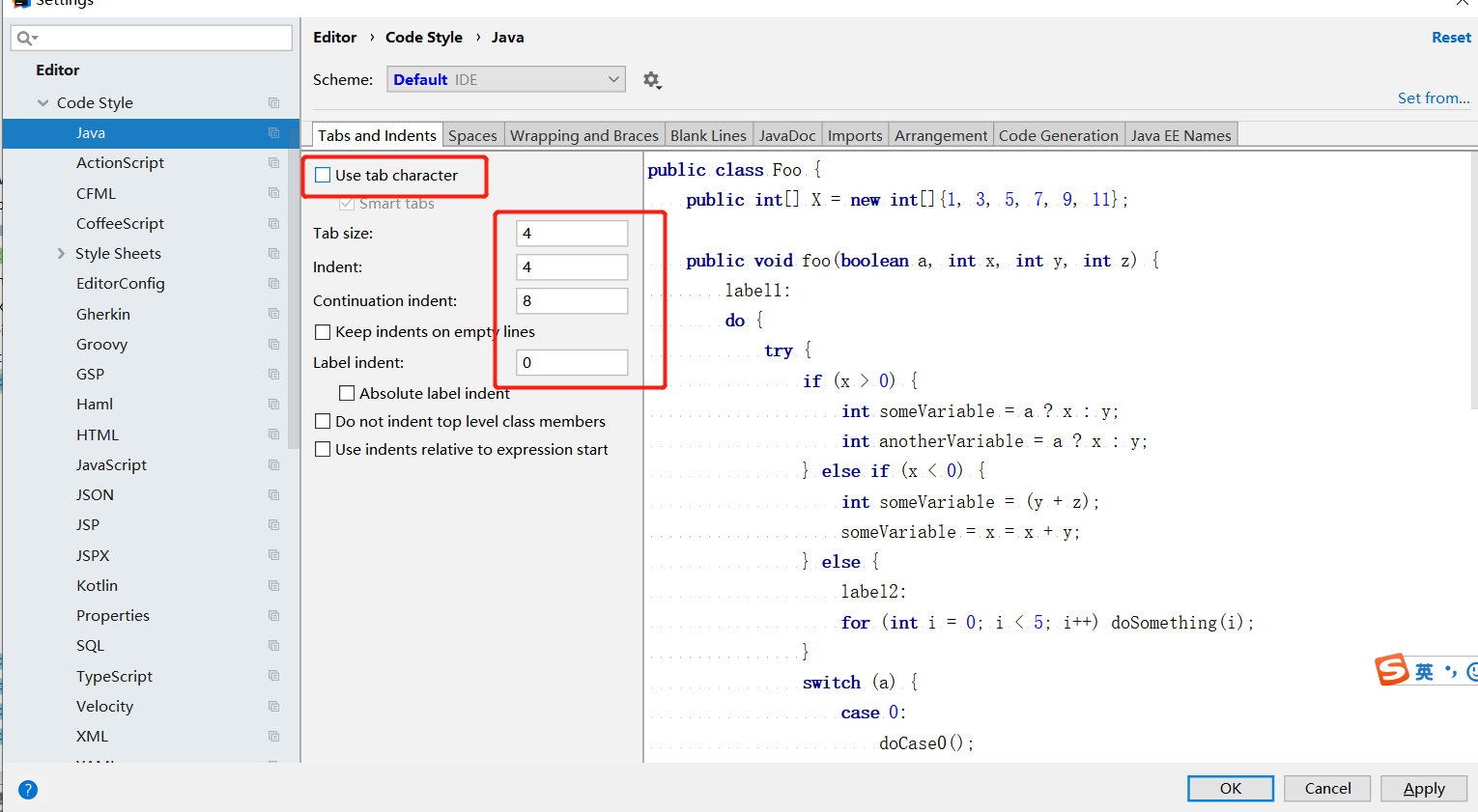Click the icon beside JavaScript entry

273,465
